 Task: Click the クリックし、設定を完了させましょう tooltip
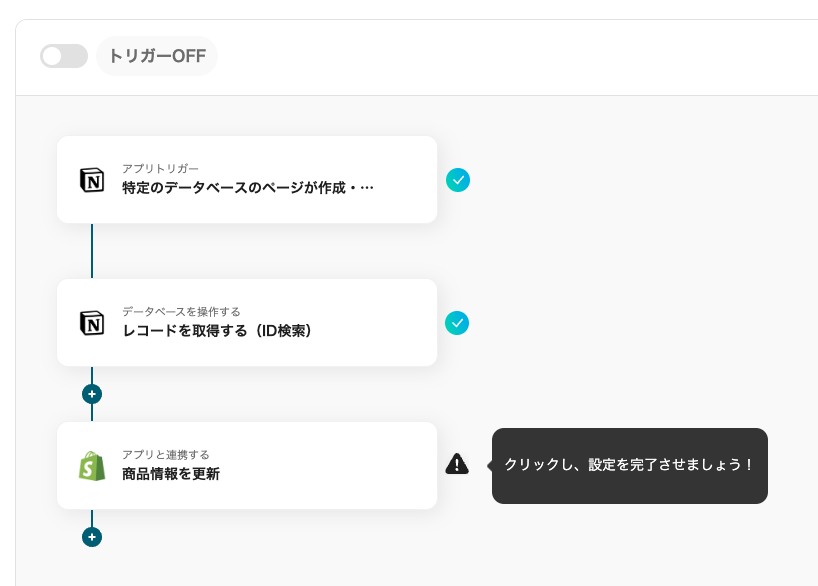pyautogui.click(x=630, y=465)
